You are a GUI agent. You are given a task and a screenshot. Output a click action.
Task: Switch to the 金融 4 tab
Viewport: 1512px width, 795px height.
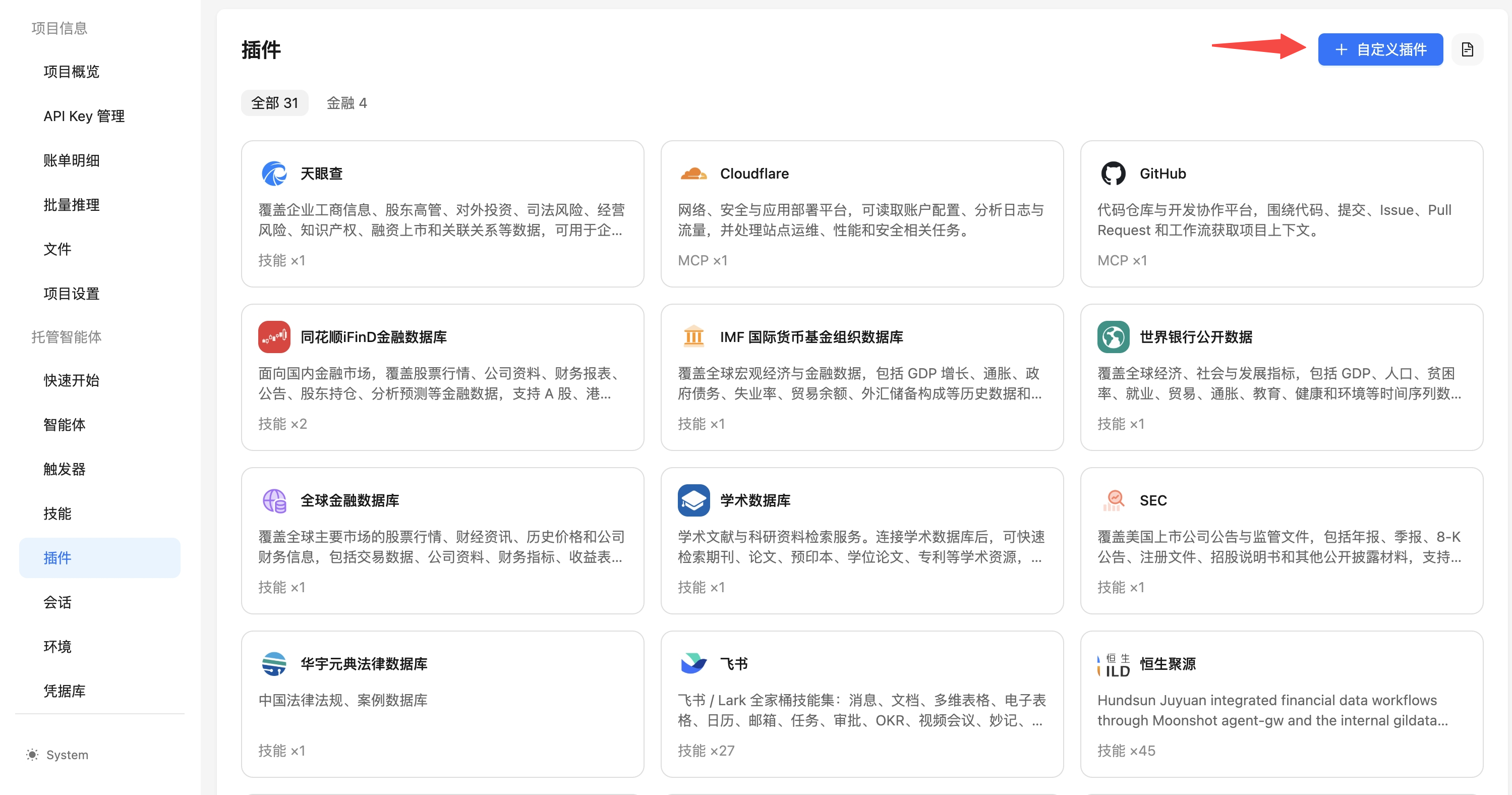click(346, 103)
